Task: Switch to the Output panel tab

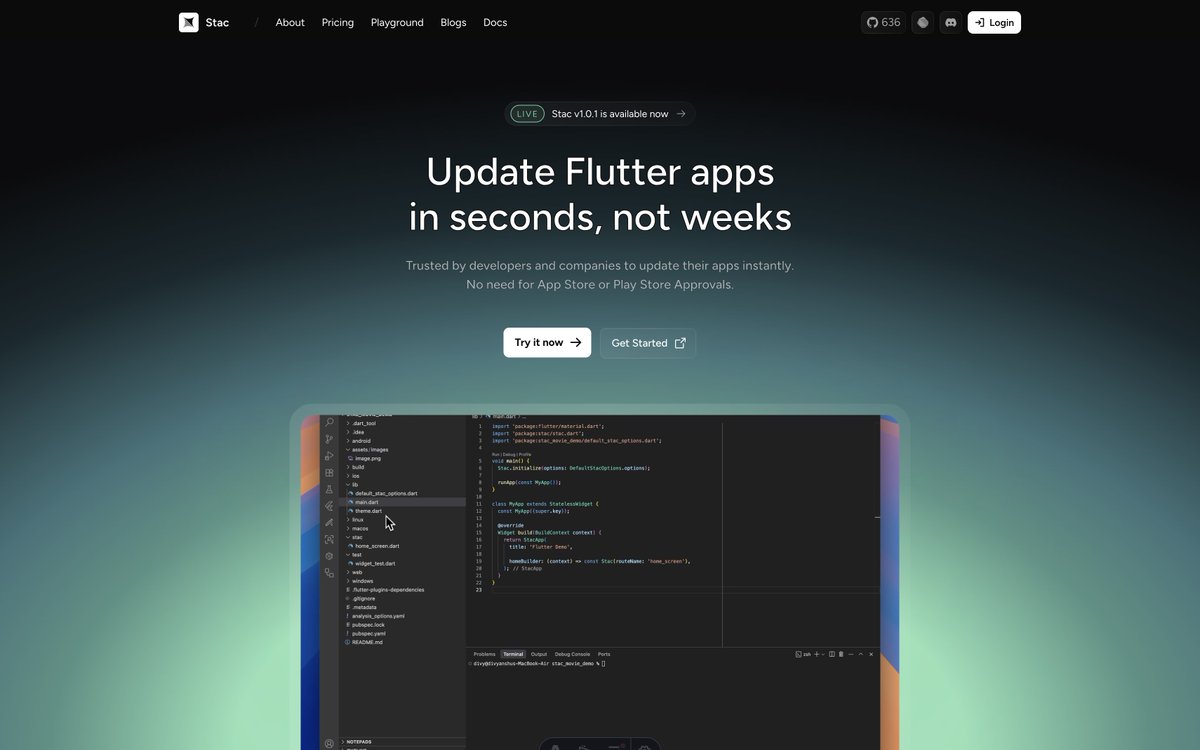Action: click(539, 654)
